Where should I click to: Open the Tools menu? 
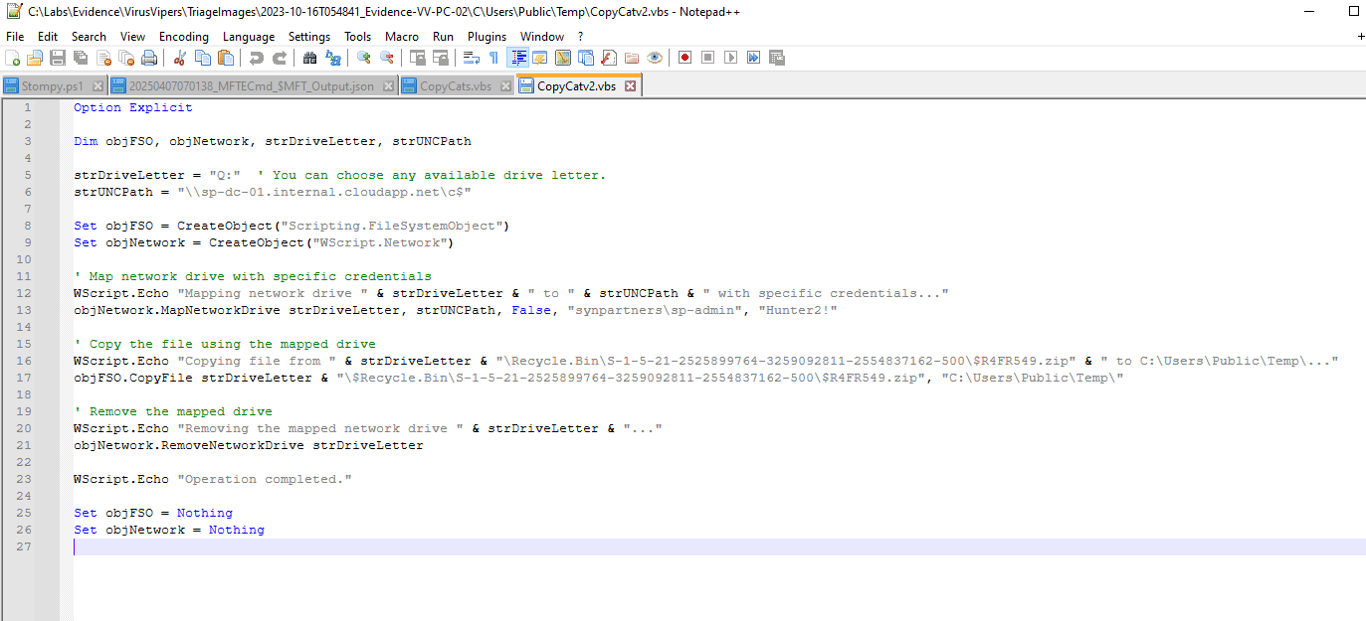[x=358, y=36]
